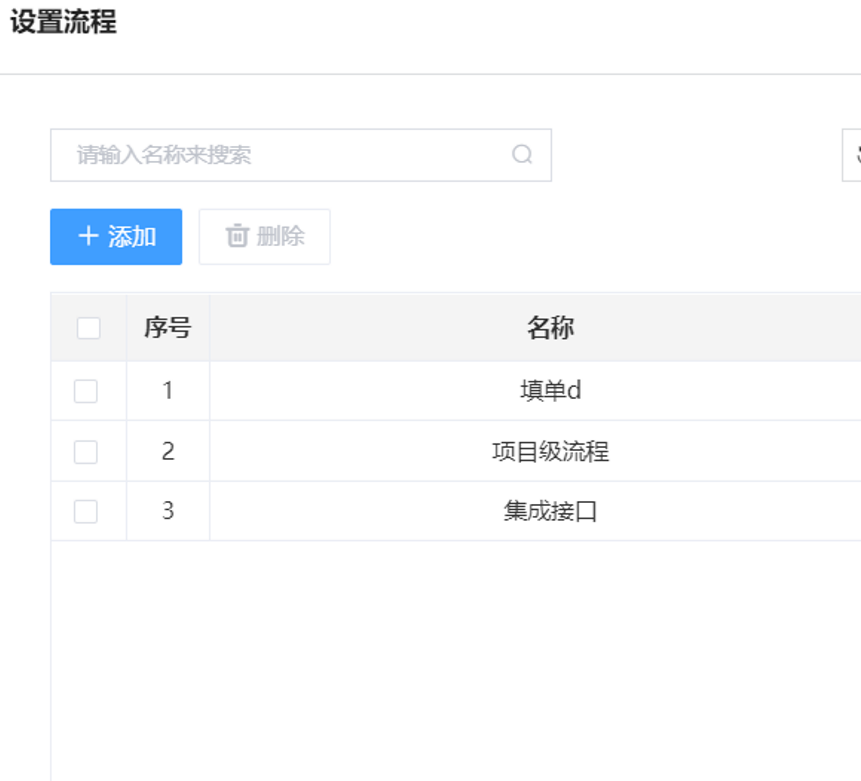Screen dimensions: 861x781
Task: Check the checkbox for row 填单d
Action: pyautogui.click(x=86, y=391)
